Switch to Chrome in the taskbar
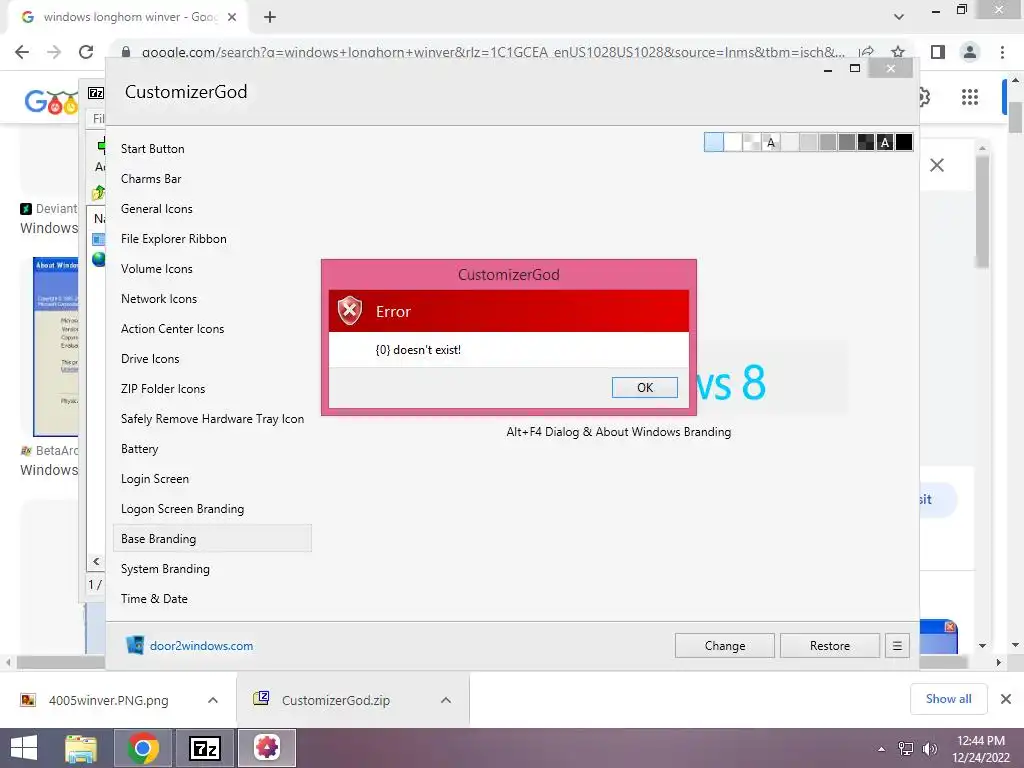Screen dimensions: 1024x768 143,748
